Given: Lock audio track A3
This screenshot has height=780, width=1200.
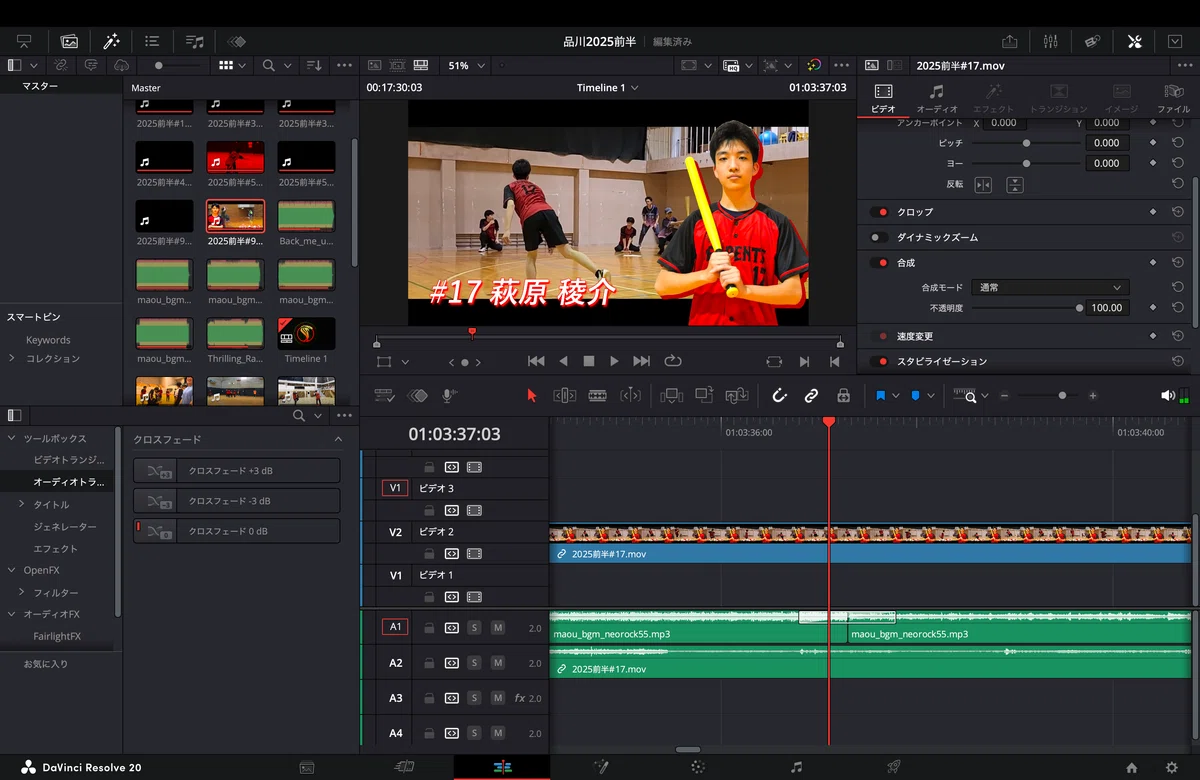Looking at the screenshot, I should click(x=429, y=698).
